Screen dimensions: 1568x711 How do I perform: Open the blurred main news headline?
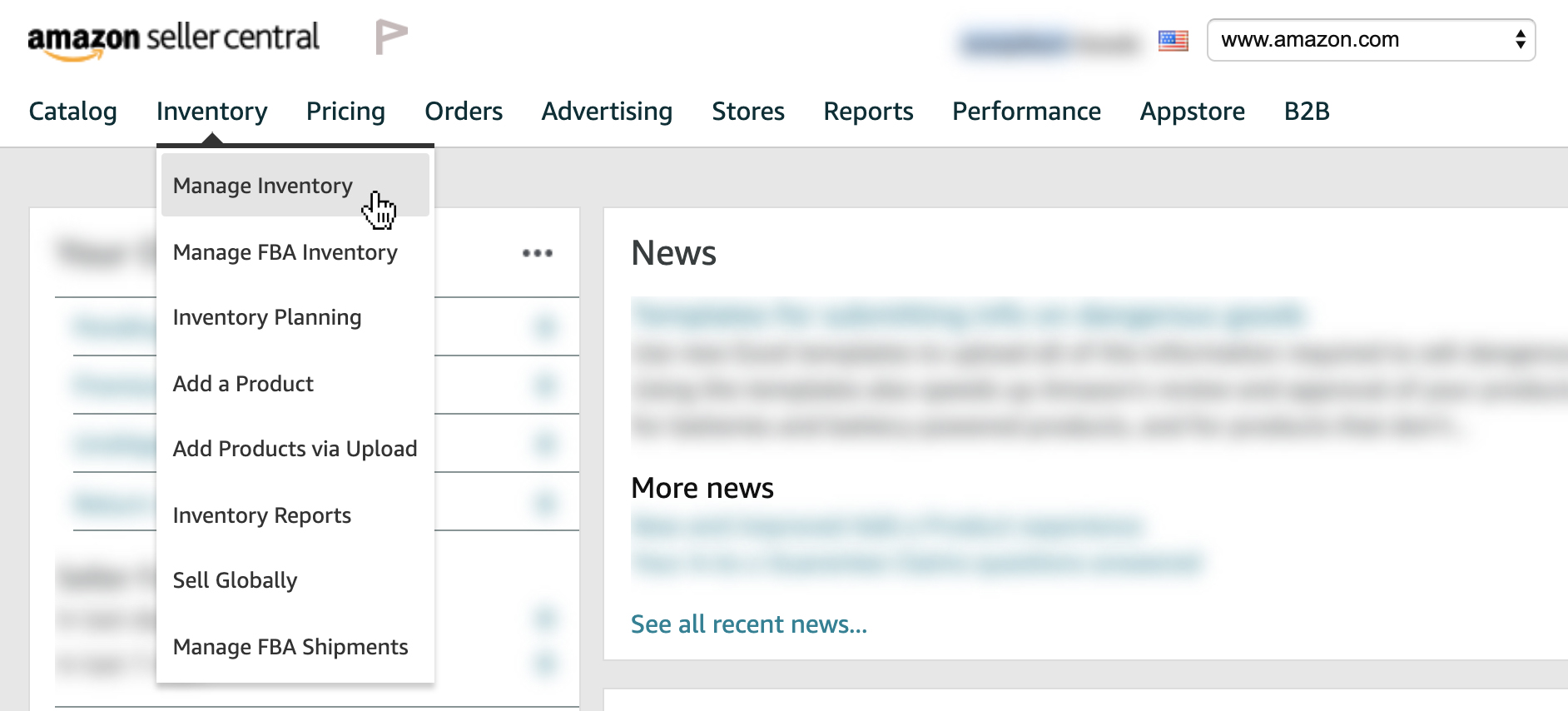point(969,315)
